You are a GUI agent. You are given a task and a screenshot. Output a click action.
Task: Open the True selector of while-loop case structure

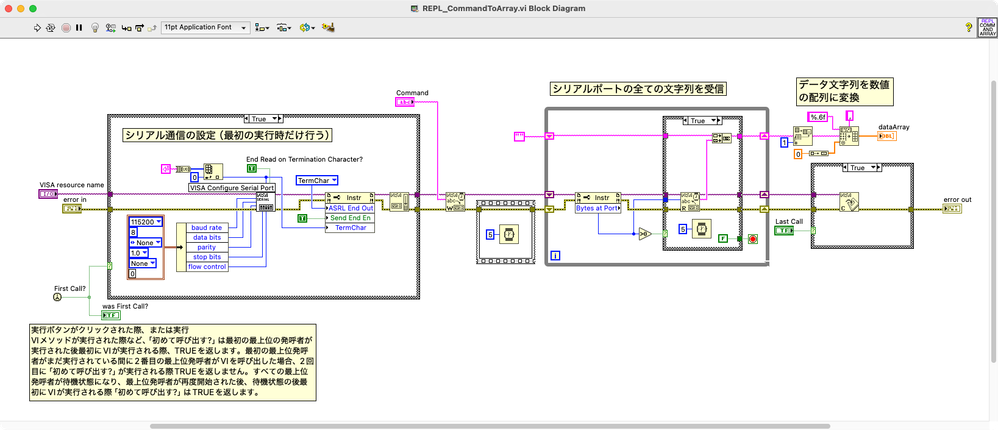pyautogui.click(x=702, y=120)
